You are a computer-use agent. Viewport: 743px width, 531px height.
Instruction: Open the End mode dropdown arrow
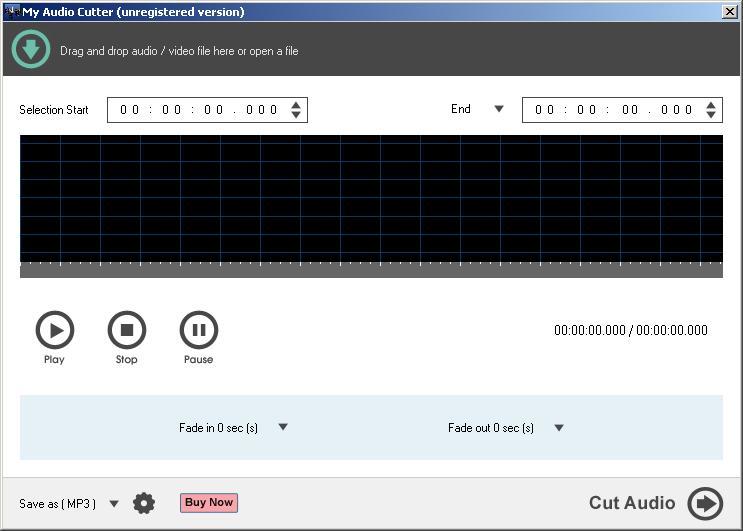[x=498, y=108]
